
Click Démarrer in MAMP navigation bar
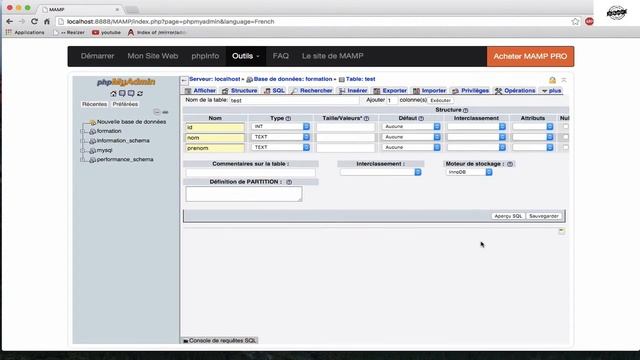click(98, 56)
